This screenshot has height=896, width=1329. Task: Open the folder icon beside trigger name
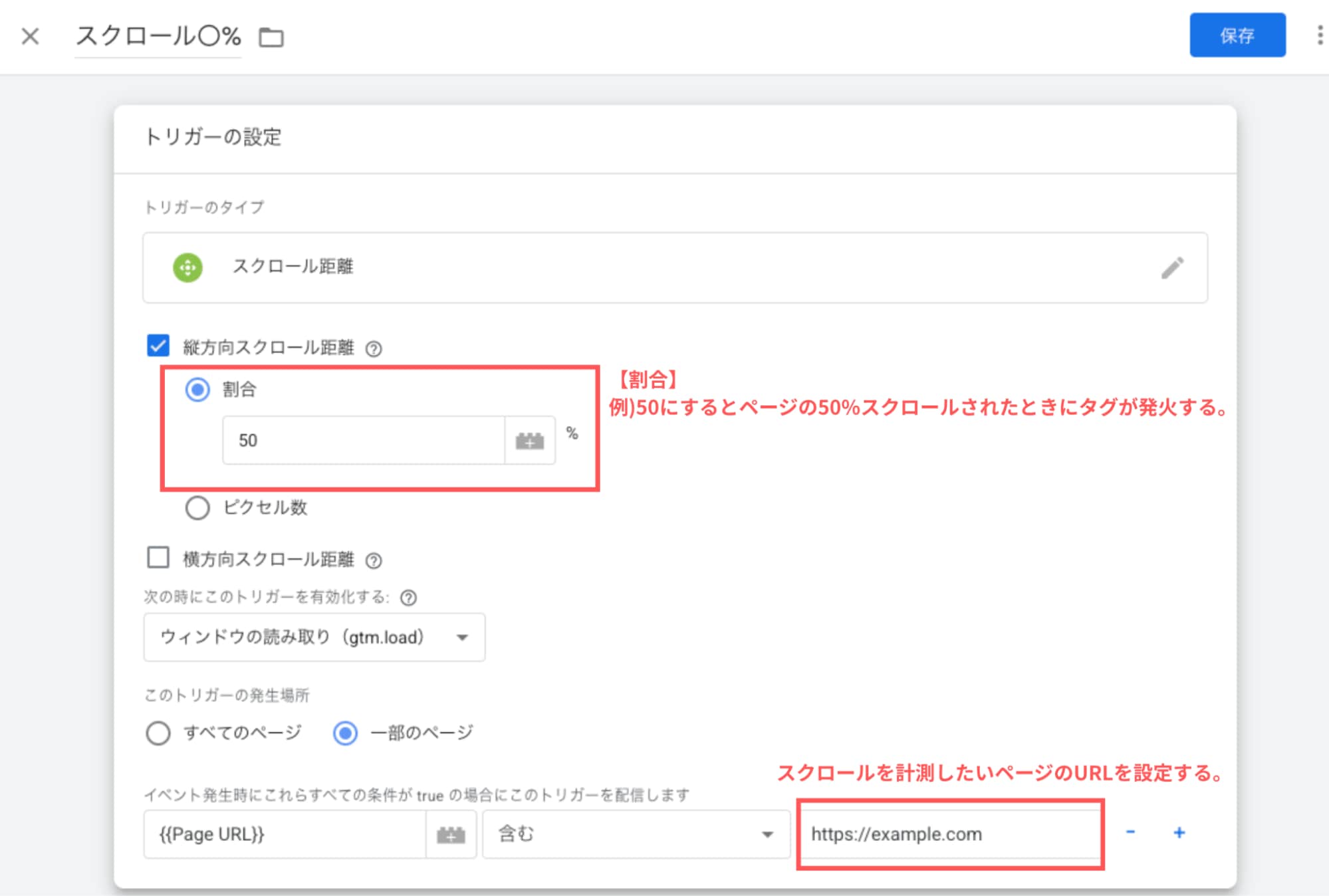coord(271,38)
